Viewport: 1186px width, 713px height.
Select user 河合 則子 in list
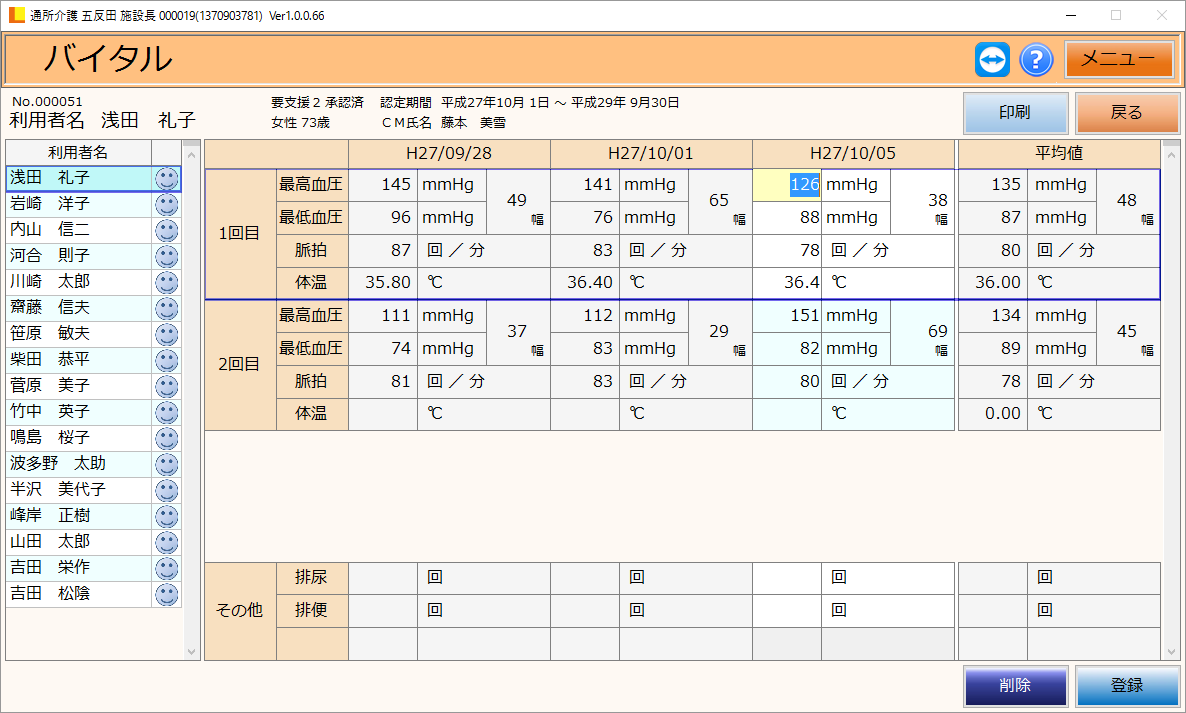click(x=79, y=256)
